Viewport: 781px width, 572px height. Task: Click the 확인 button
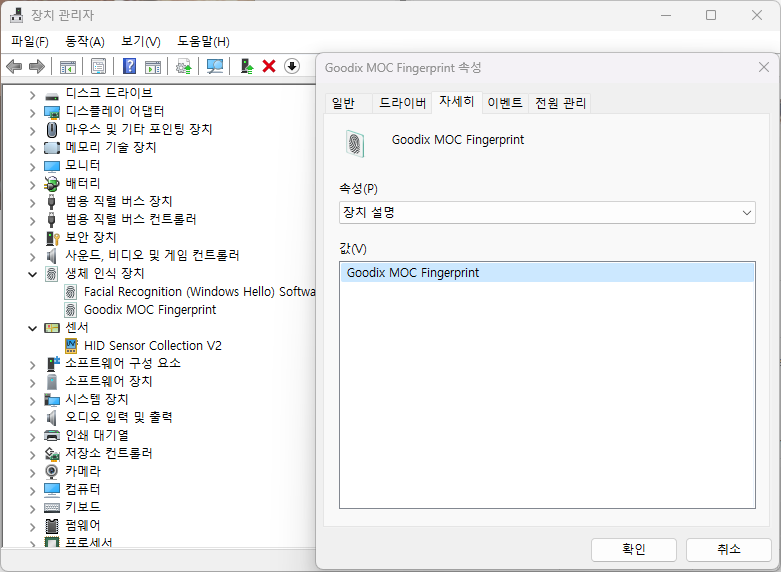point(634,549)
